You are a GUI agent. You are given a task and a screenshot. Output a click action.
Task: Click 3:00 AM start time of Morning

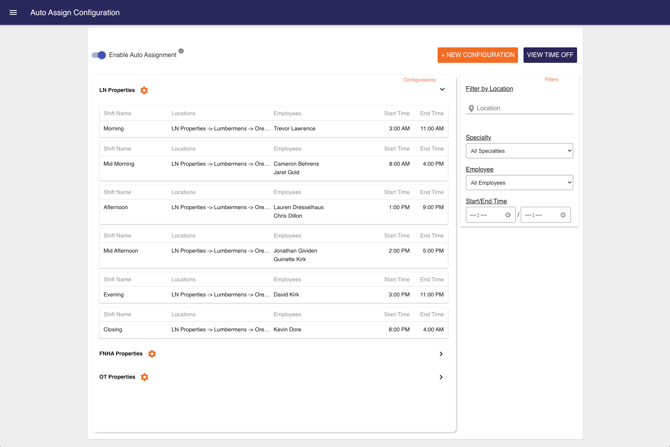click(399, 129)
